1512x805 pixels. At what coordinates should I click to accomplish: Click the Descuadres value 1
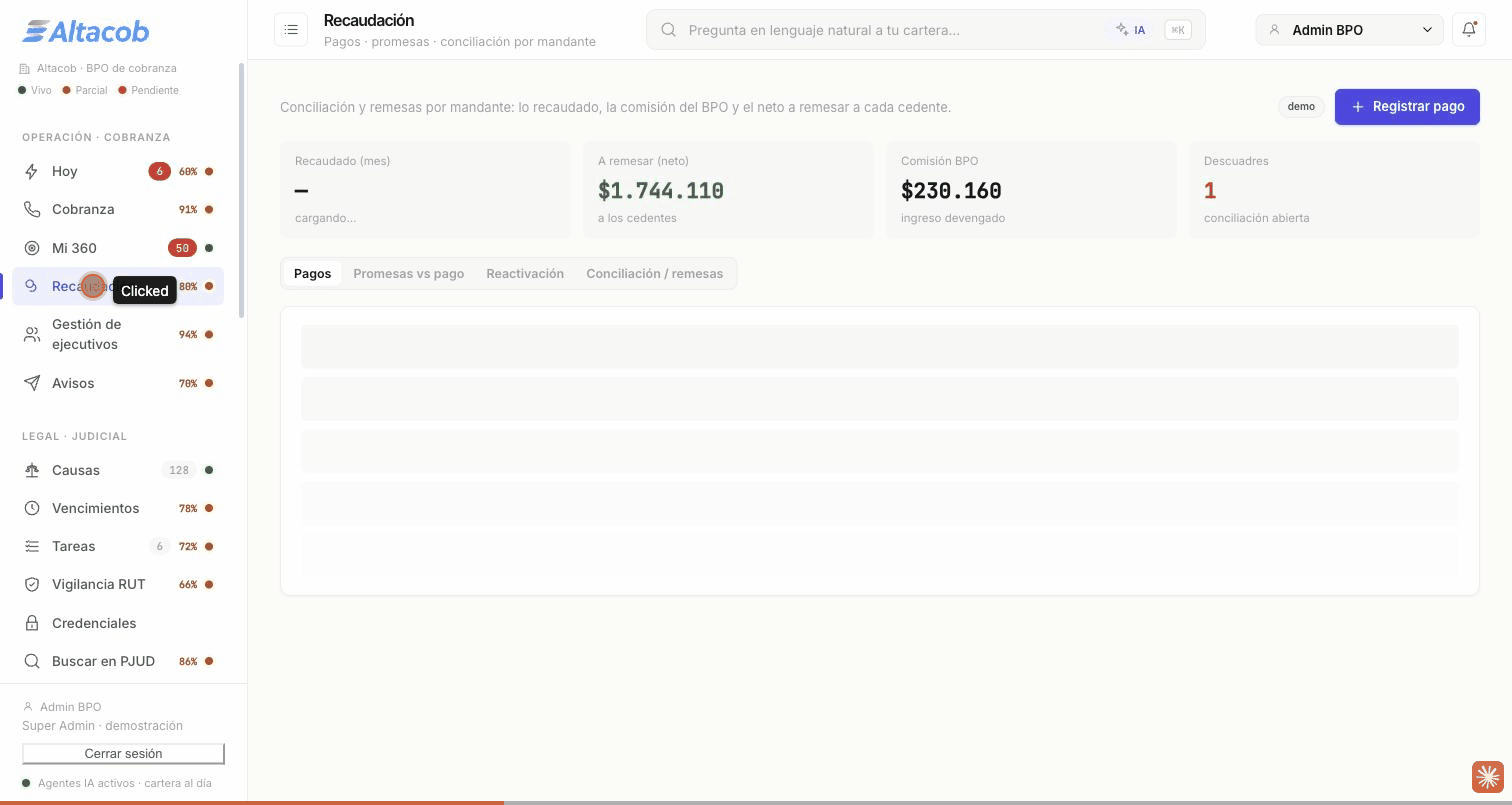[x=1210, y=190]
